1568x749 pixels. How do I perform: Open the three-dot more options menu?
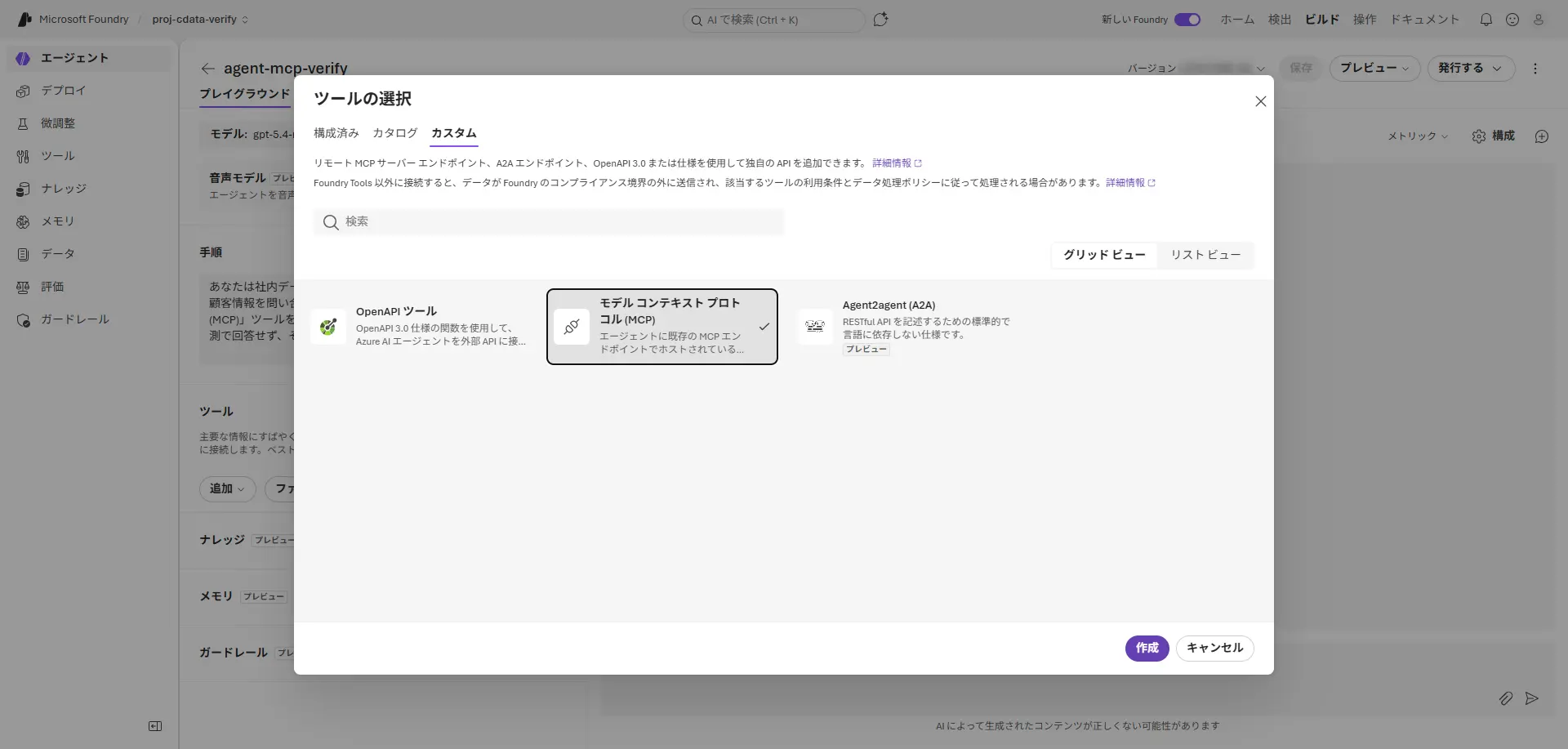click(1535, 69)
